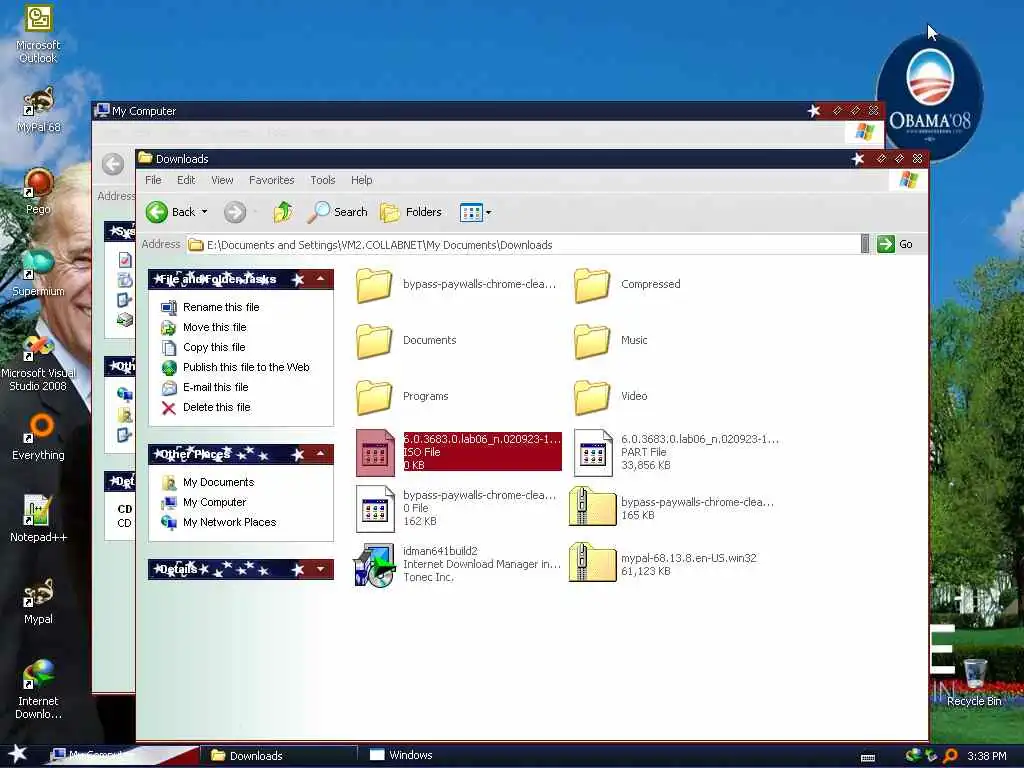The image size is (1024, 768).
Task: Click Copy this file
Action: pyautogui.click(x=214, y=347)
